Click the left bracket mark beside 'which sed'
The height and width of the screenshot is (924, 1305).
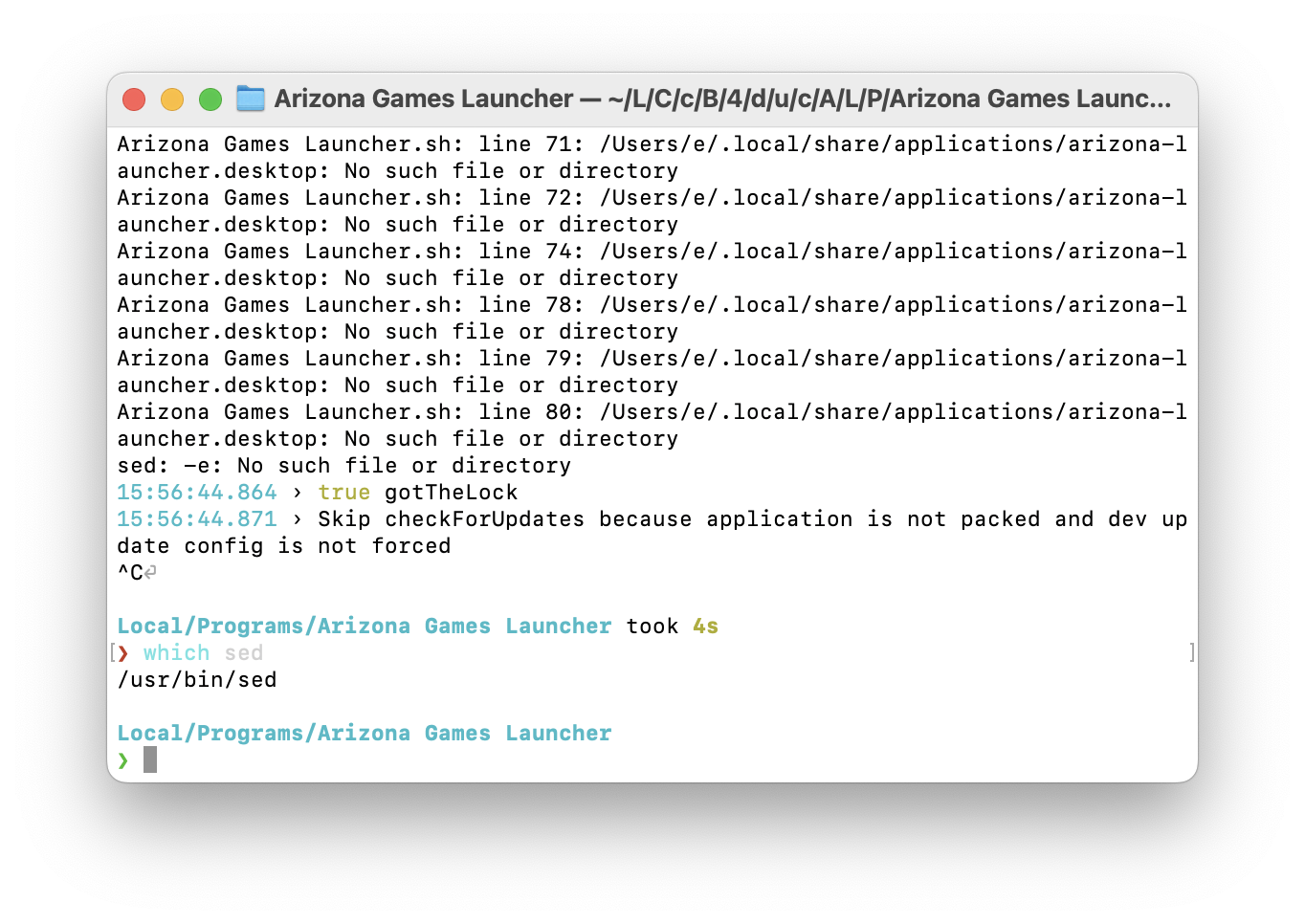(112, 653)
